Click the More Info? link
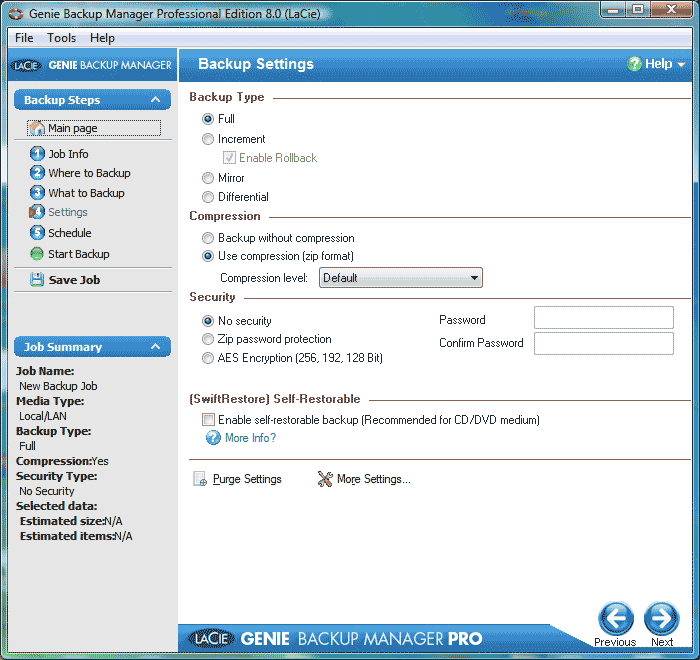 [250, 438]
